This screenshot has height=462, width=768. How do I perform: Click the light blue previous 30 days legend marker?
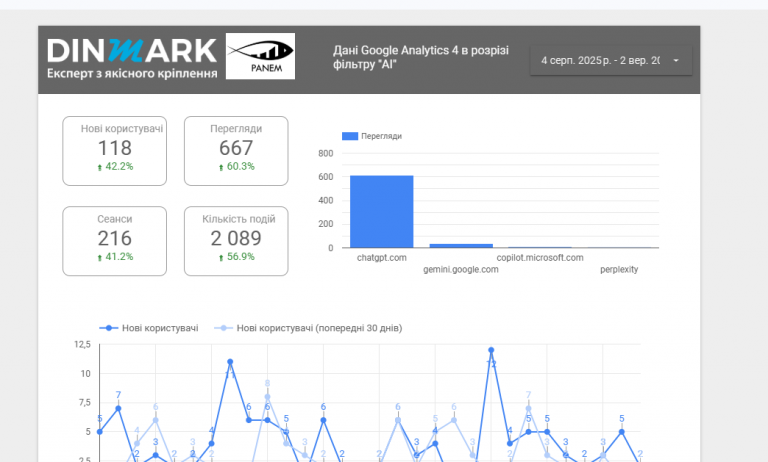pyautogui.click(x=223, y=328)
